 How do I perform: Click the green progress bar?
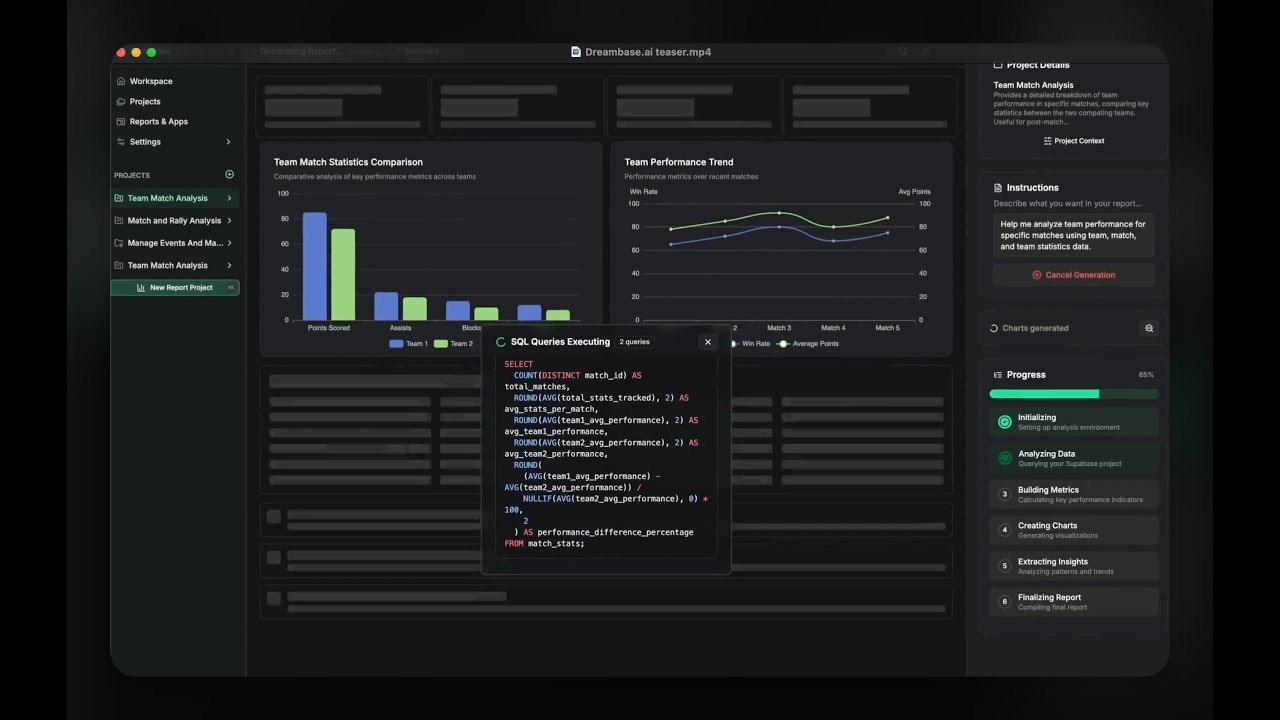click(x=1044, y=394)
